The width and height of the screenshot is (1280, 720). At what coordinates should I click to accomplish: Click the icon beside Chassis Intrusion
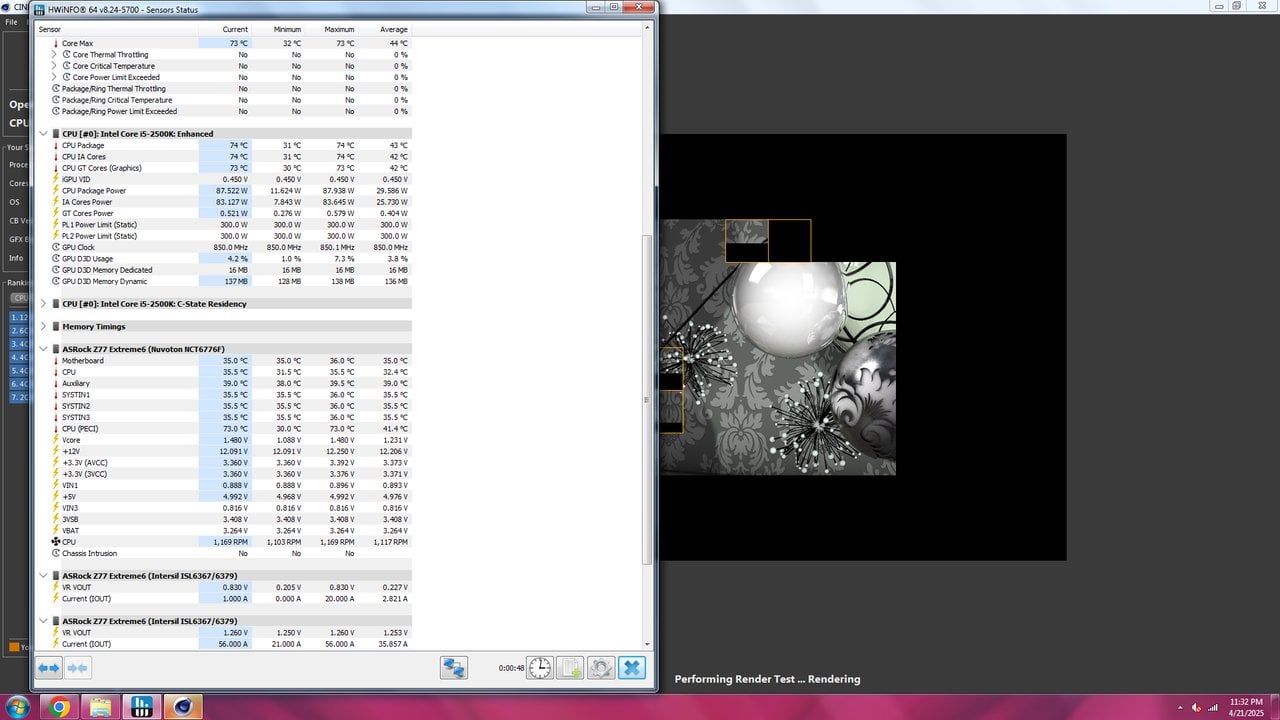56,553
